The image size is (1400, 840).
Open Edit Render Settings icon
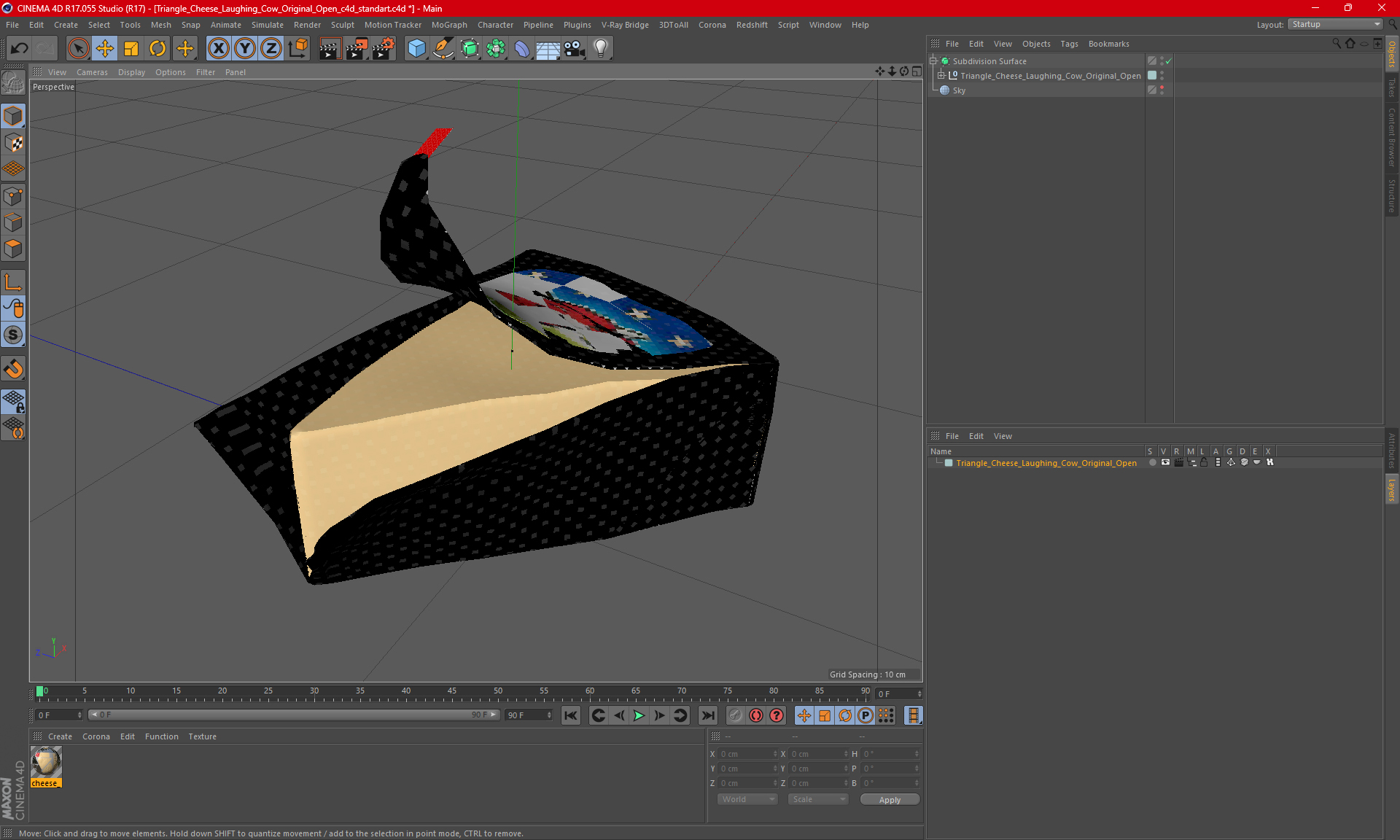tap(384, 49)
